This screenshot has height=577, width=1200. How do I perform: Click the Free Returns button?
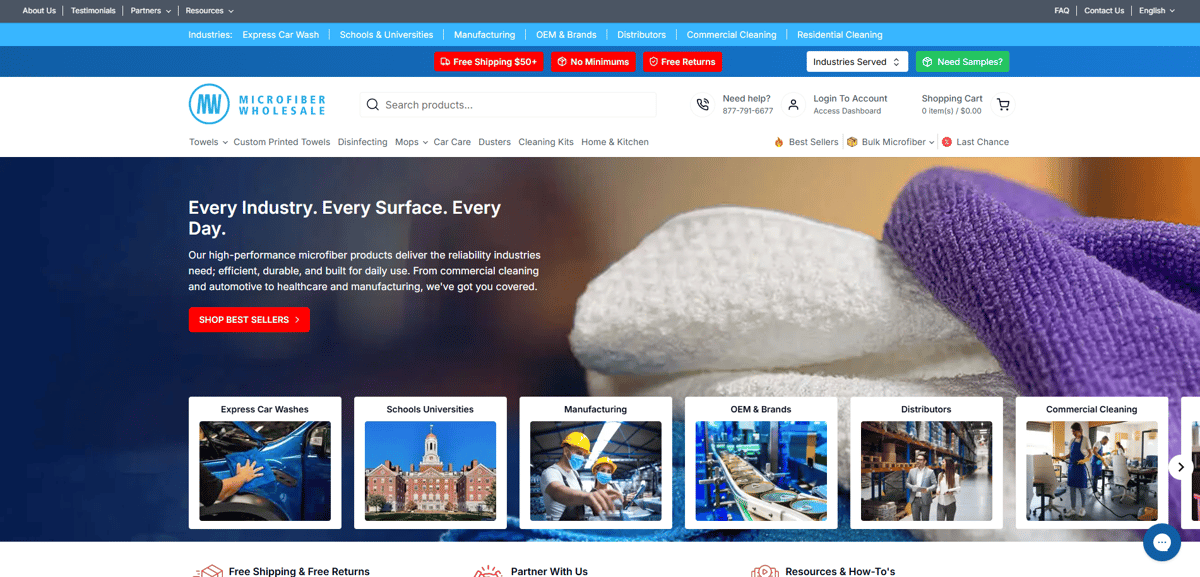pos(682,62)
